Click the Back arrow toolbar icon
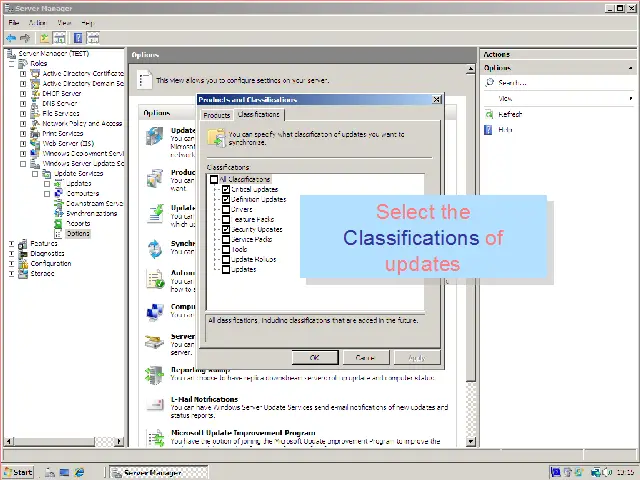640x480 pixels. click(11, 38)
